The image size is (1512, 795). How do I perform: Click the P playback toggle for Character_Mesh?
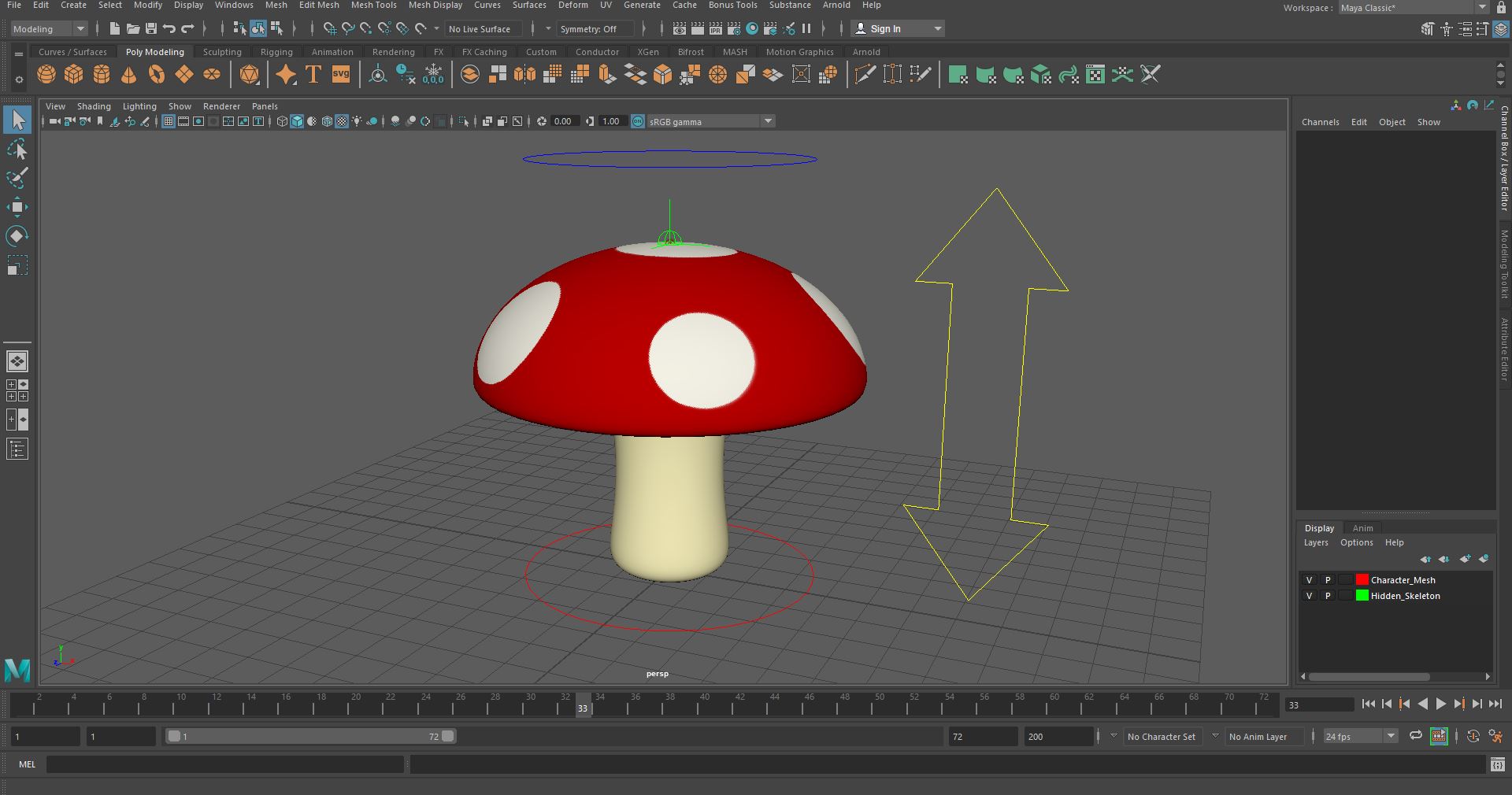pyautogui.click(x=1327, y=580)
